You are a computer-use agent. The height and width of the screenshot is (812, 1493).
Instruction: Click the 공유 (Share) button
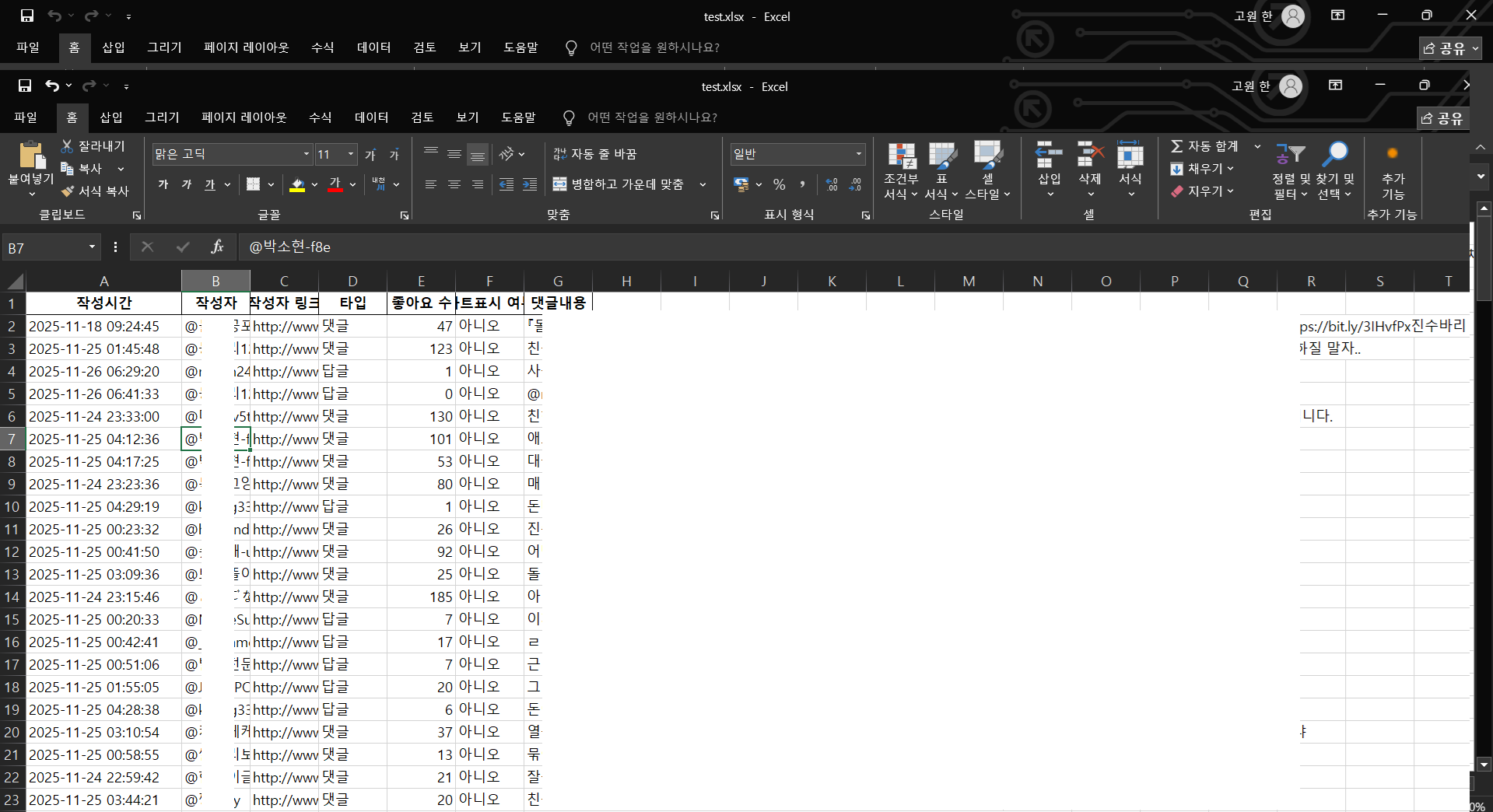[1442, 117]
